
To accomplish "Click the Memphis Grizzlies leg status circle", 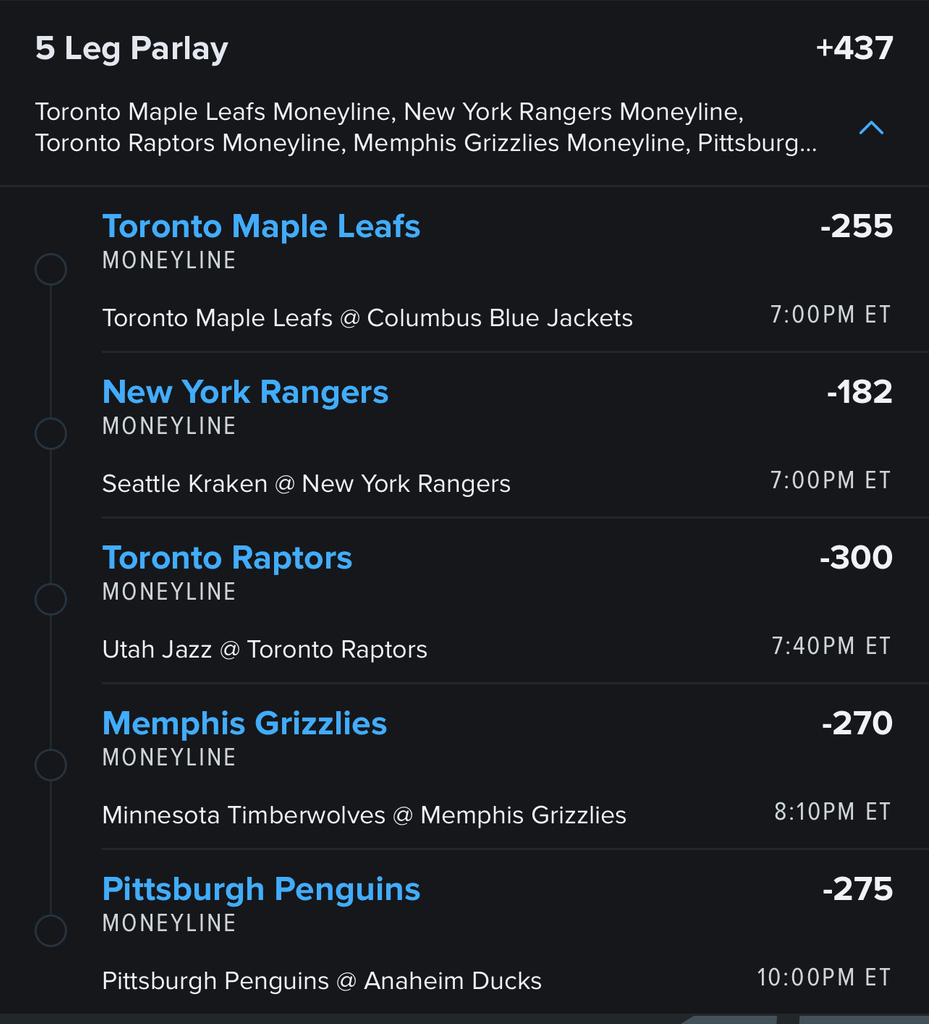I will pyautogui.click(x=51, y=766).
